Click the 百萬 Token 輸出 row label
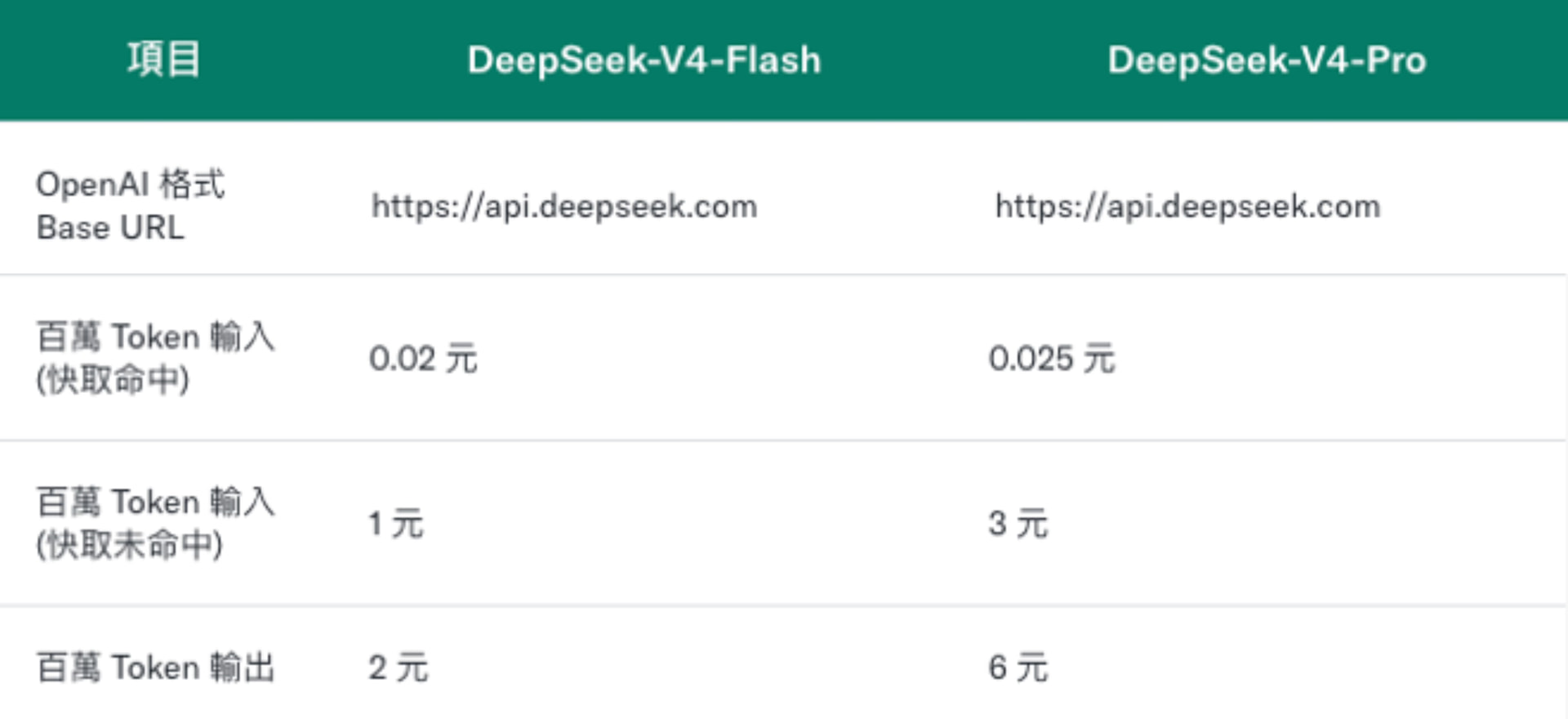The width and height of the screenshot is (1568, 719). click(x=155, y=668)
